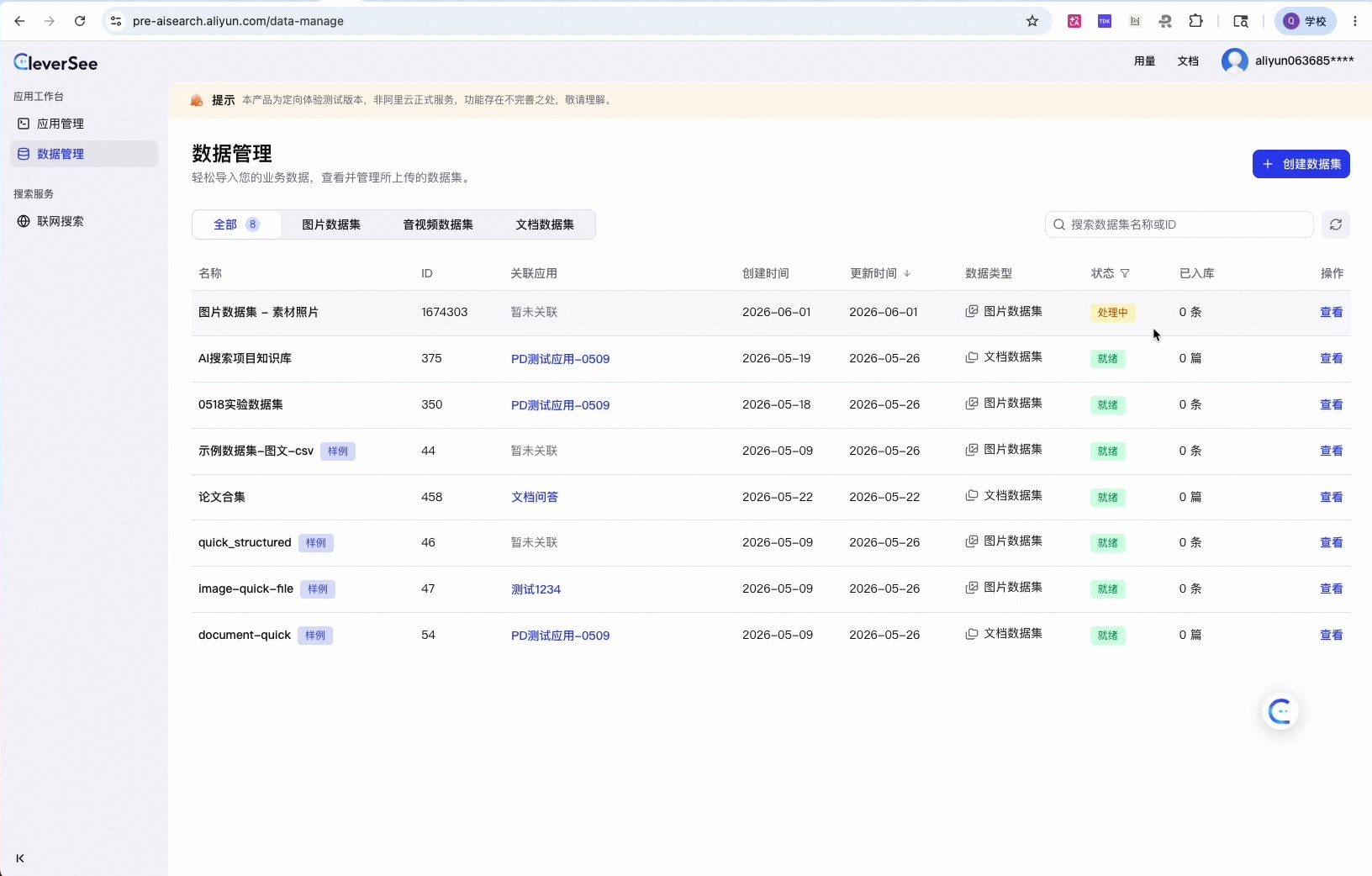Click dataset name 0518实验数据集

240,404
